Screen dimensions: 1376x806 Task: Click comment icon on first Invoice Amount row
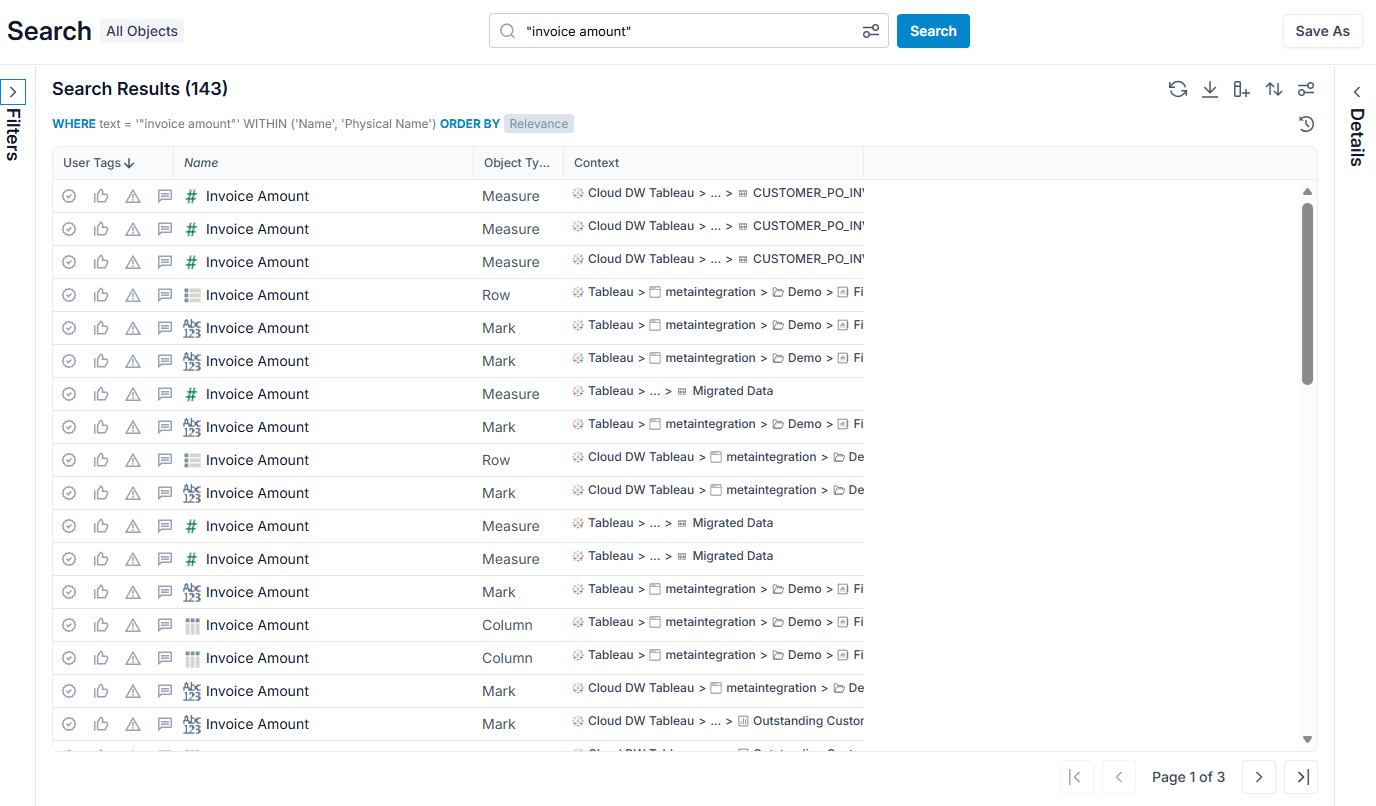pos(165,196)
